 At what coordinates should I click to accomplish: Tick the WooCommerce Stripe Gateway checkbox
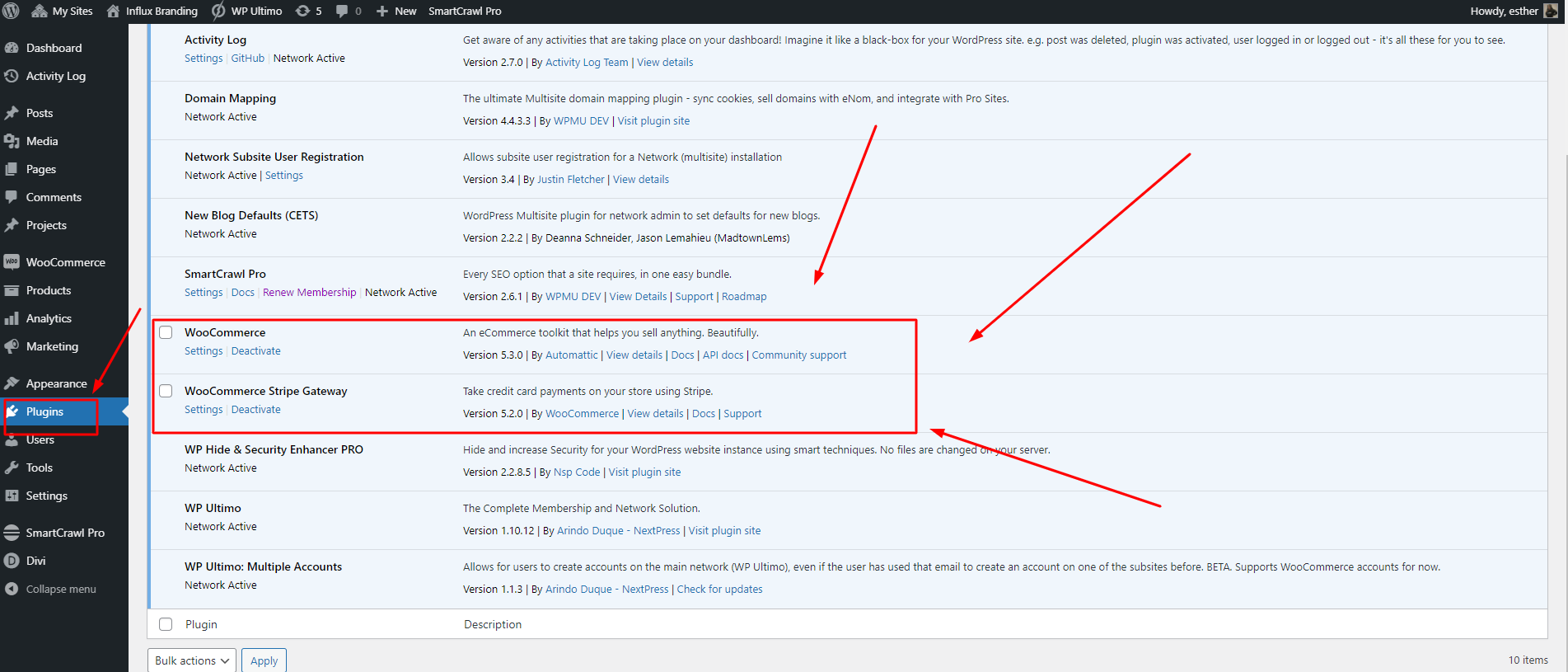pos(166,391)
